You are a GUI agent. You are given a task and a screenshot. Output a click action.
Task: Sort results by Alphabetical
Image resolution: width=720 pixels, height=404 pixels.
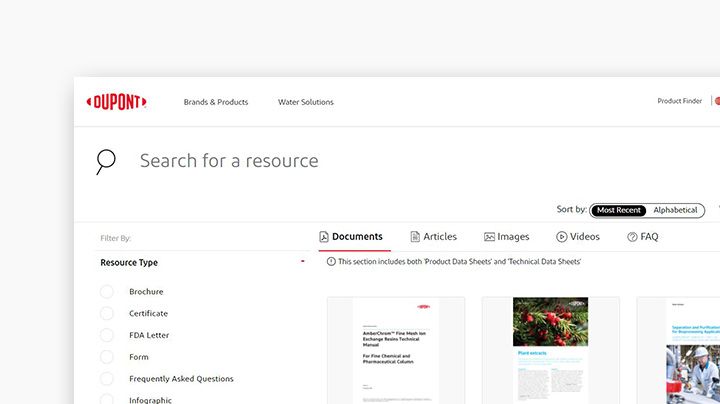(x=675, y=210)
